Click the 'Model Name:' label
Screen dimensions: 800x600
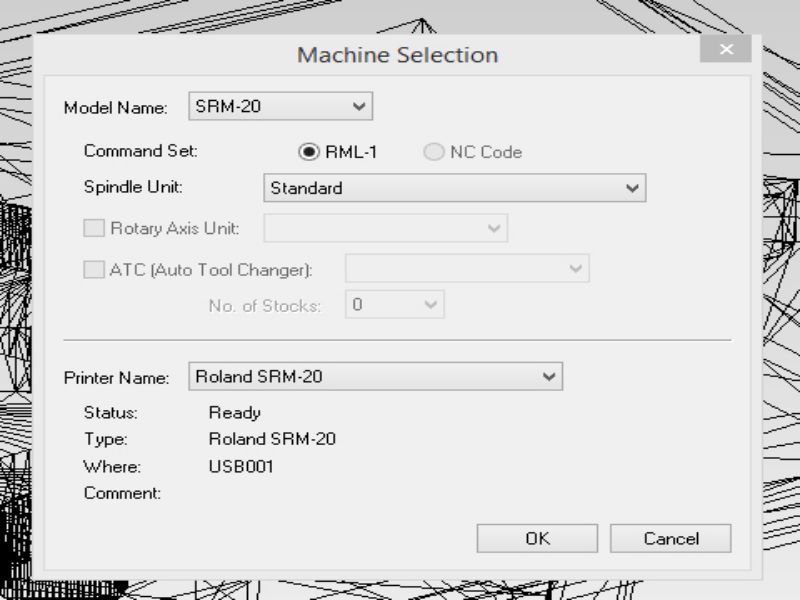(116, 108)
